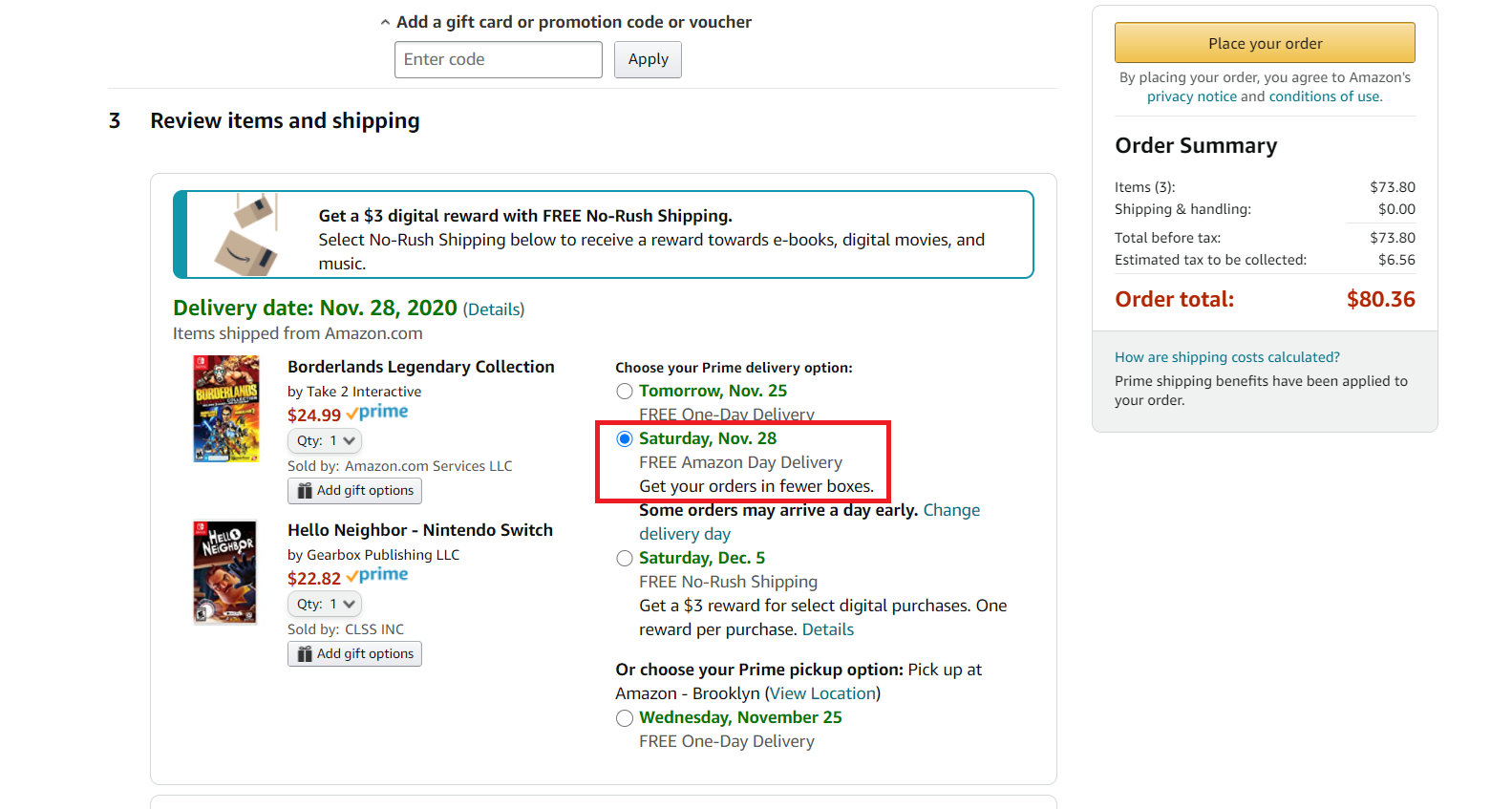Image resolution: width=1512 pixels, height=809 pixels.
Task: Expand the Qty dropdown for Borderlands
Action: click(x=325, y=440)
